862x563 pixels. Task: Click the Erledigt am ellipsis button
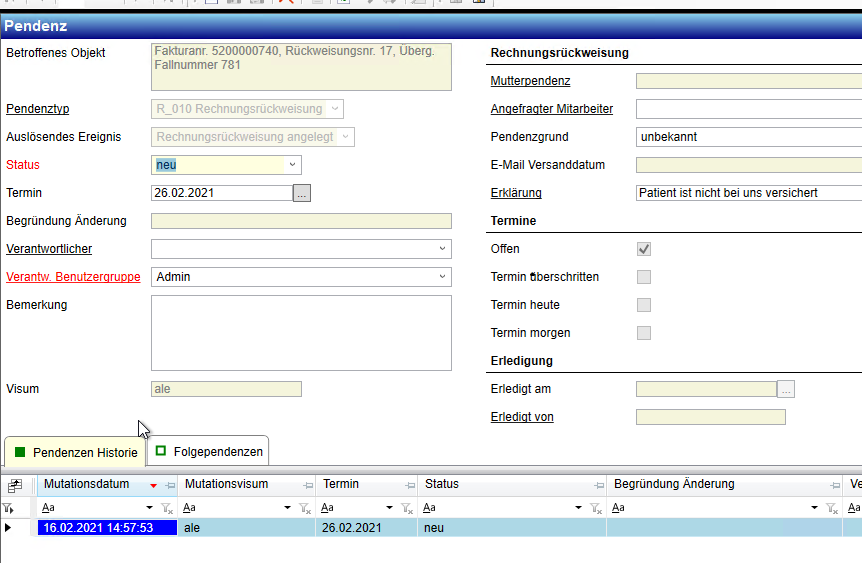coord(786,389)
